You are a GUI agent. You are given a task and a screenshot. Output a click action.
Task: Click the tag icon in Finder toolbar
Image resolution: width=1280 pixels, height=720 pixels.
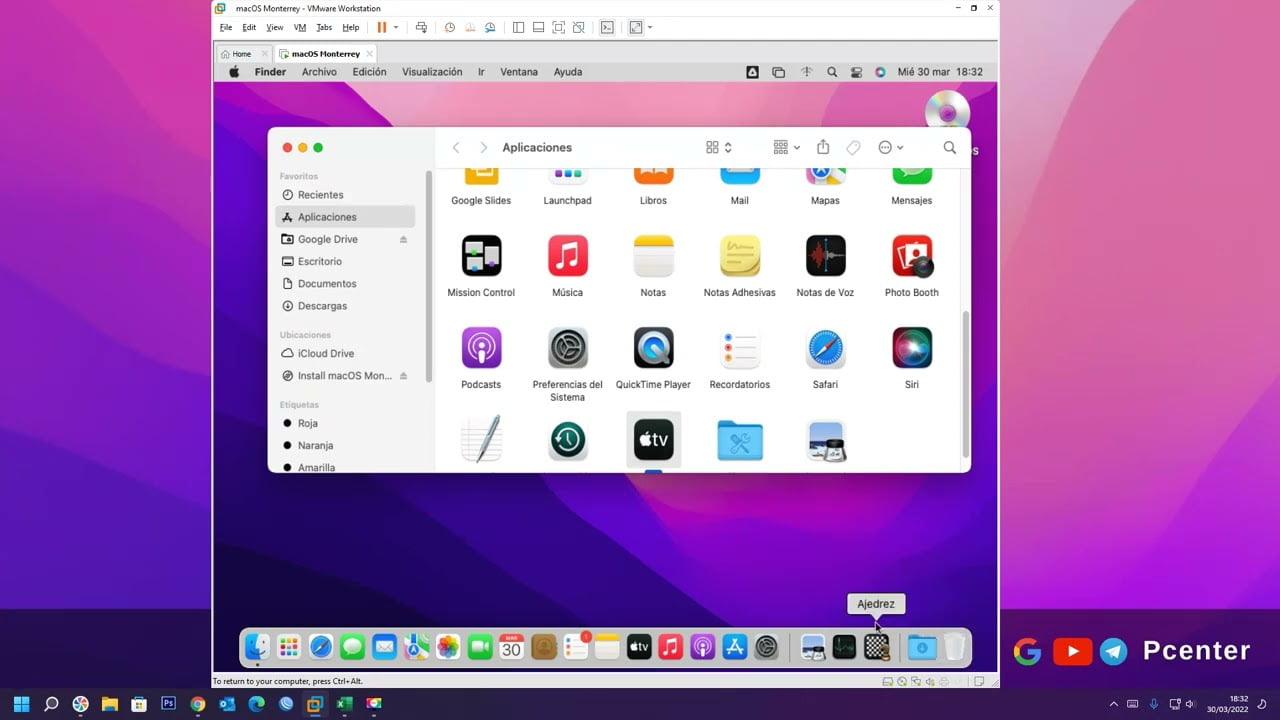[853, 147]
